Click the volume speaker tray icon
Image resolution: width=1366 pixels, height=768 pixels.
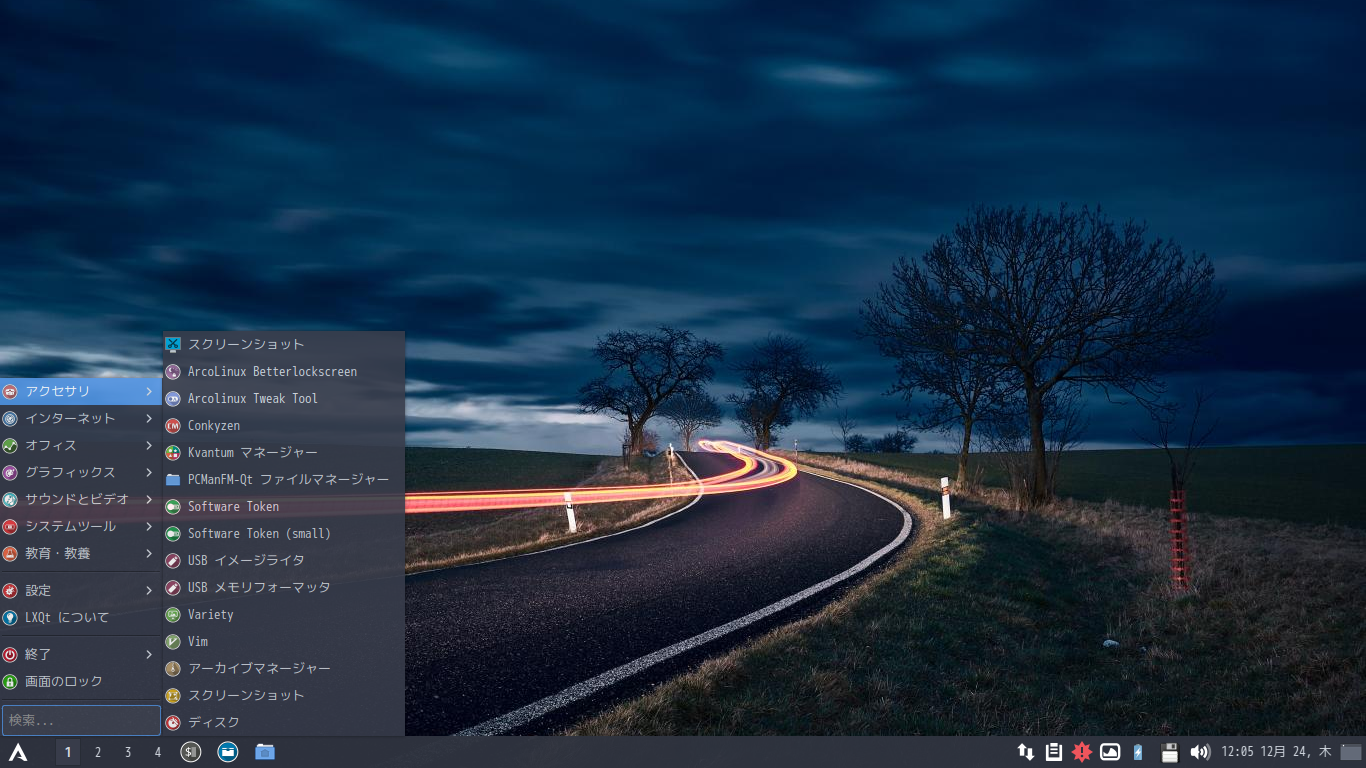tap(1200, 752)
